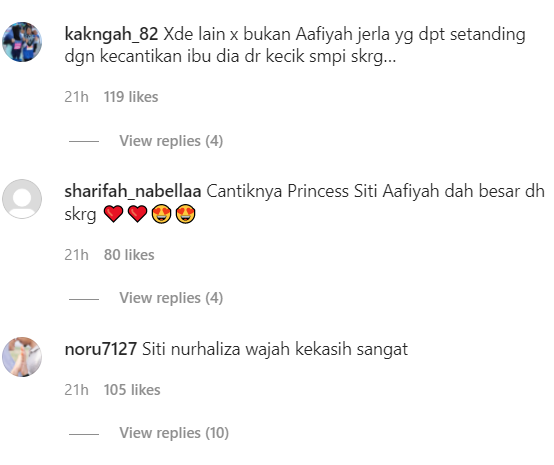The height and width of the screenshot is (465, 554).
Task: Expand replies under sharifah_nabellaa's comment
Action: coord(171,298)
